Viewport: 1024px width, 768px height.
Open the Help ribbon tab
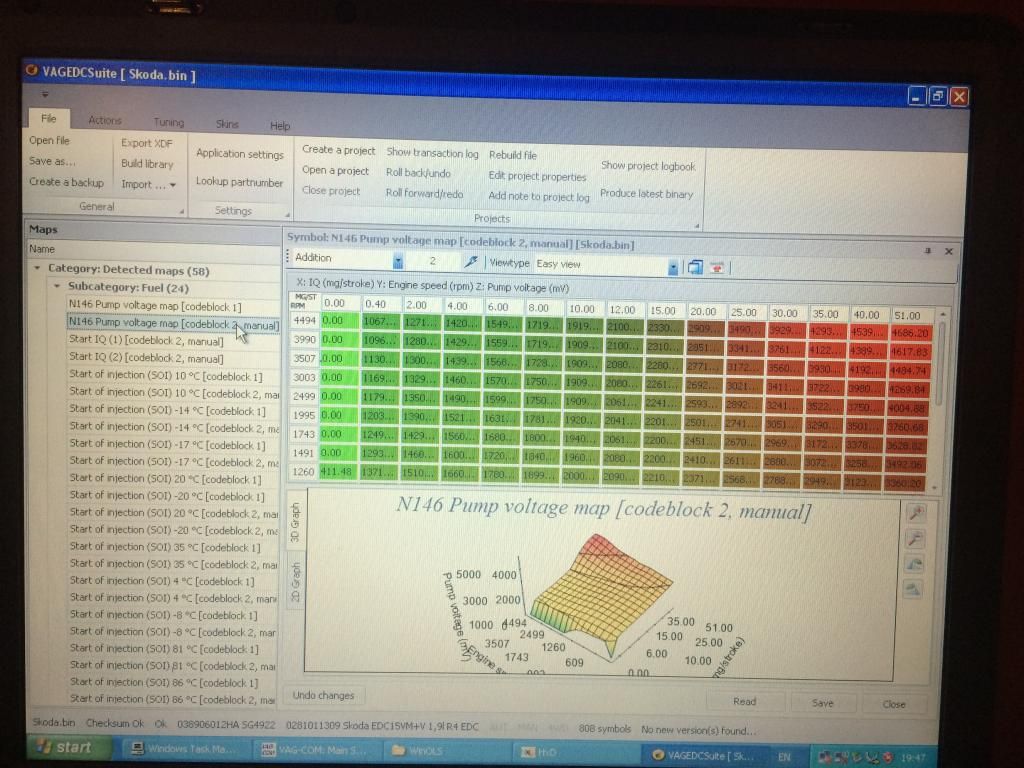click(280, 126)
